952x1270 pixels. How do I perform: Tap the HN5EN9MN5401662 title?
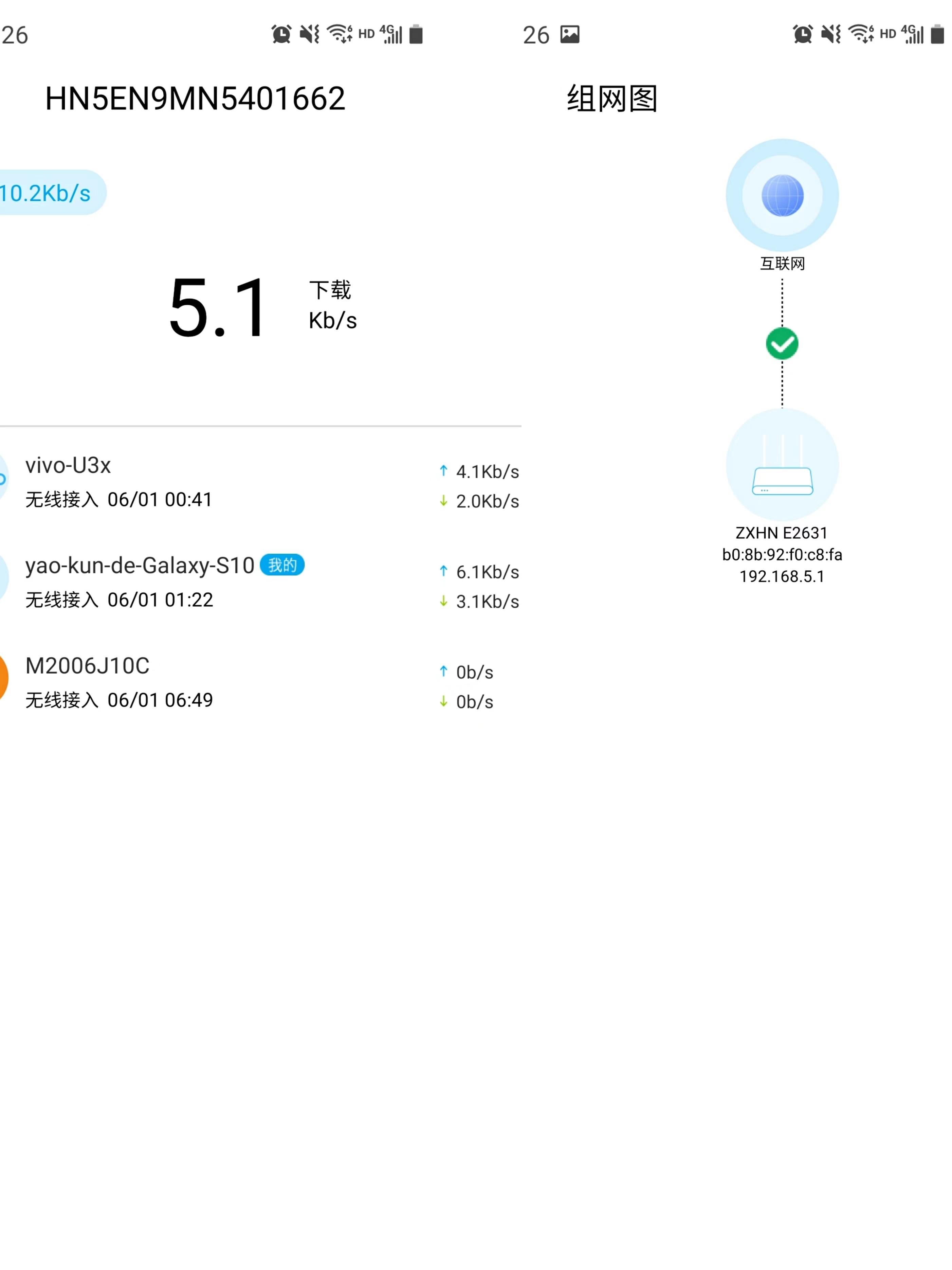coord(195,99)
